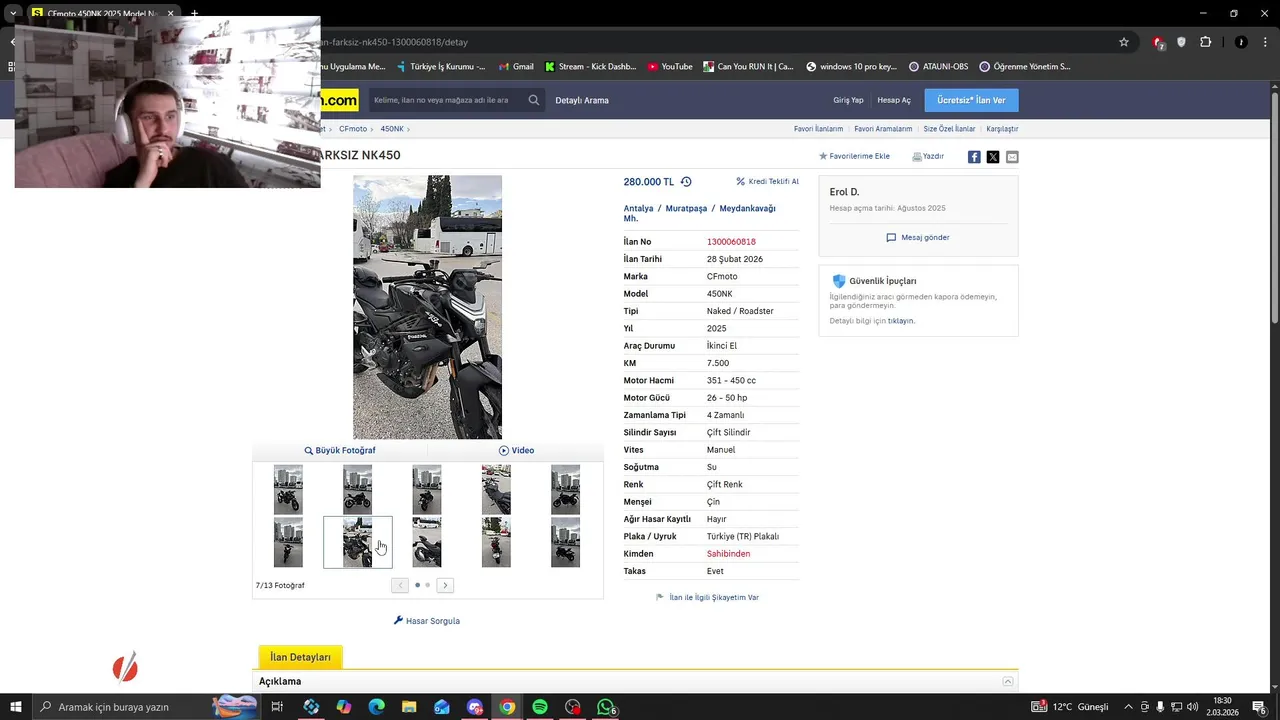Select the highlighted seventh photo thumbnail
The image size is (1280, 720).
click(x=358, y=542)
